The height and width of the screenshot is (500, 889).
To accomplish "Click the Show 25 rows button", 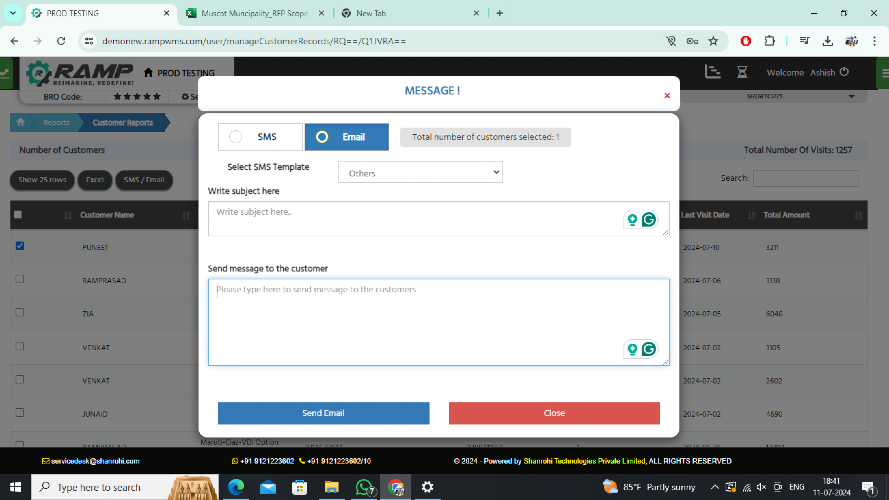I will pyautogui.click(x=42, y=180).
